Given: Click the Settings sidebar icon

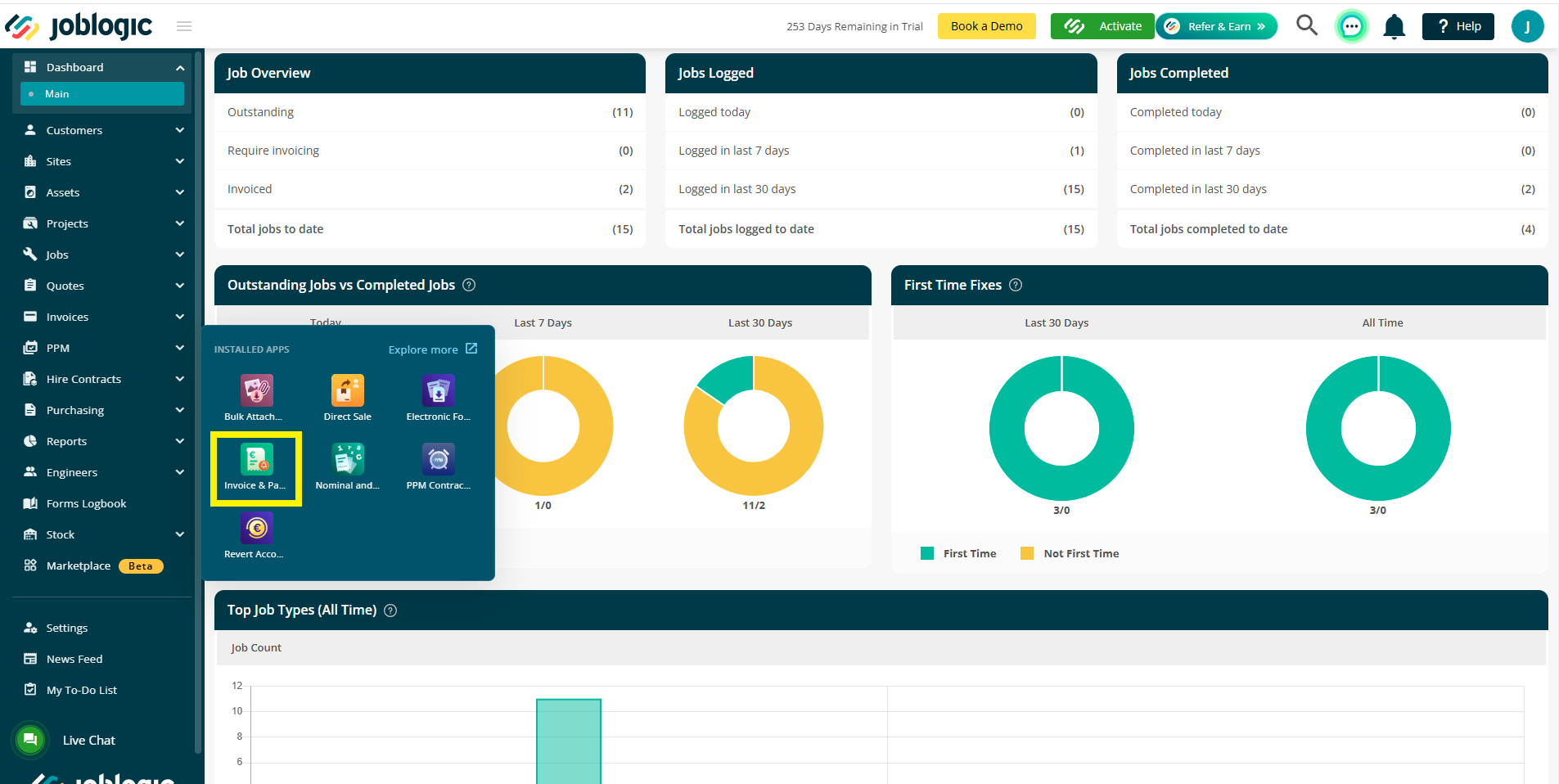Looking at the screenshot, I should 30,628.
